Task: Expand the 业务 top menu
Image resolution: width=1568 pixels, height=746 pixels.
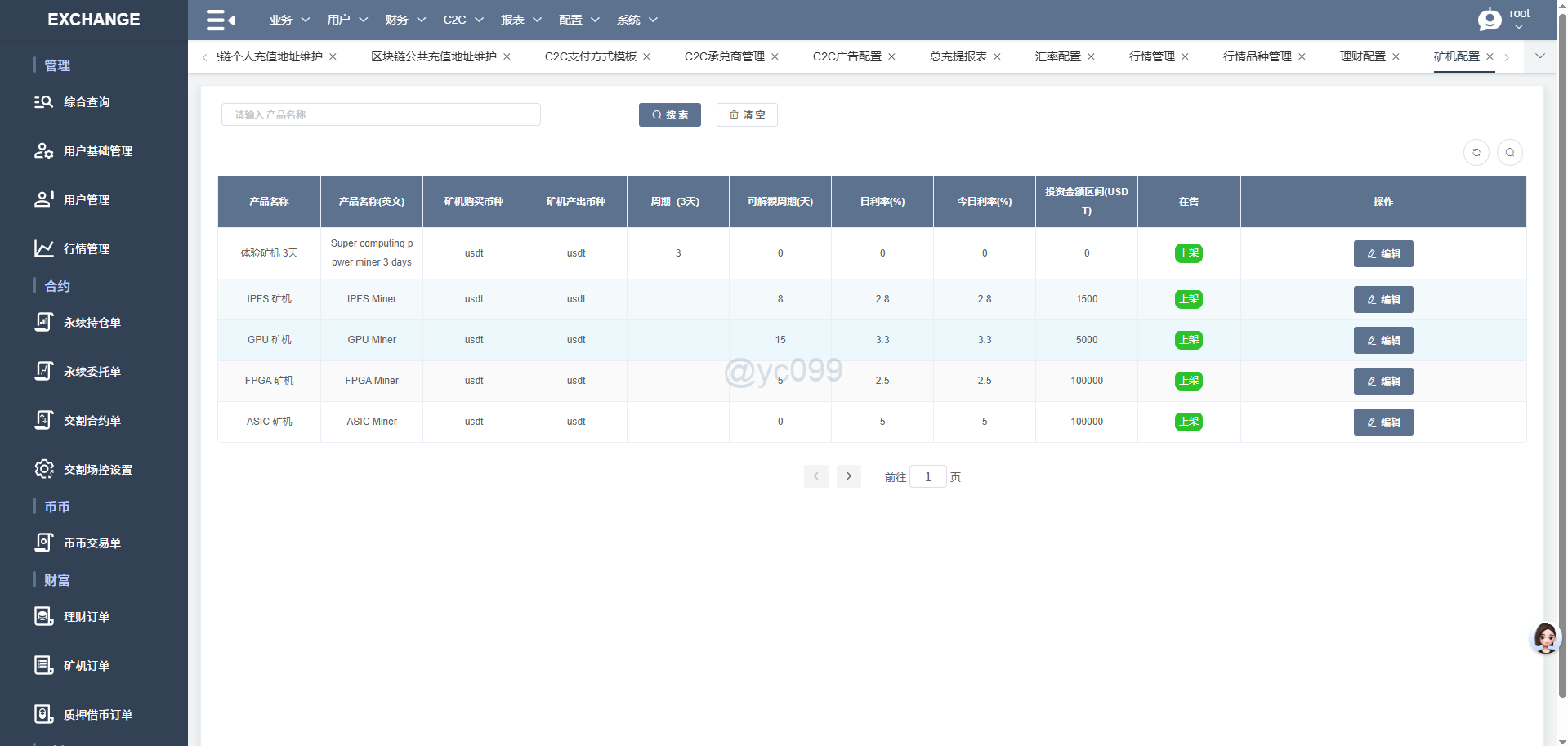Action: point(289,20)
